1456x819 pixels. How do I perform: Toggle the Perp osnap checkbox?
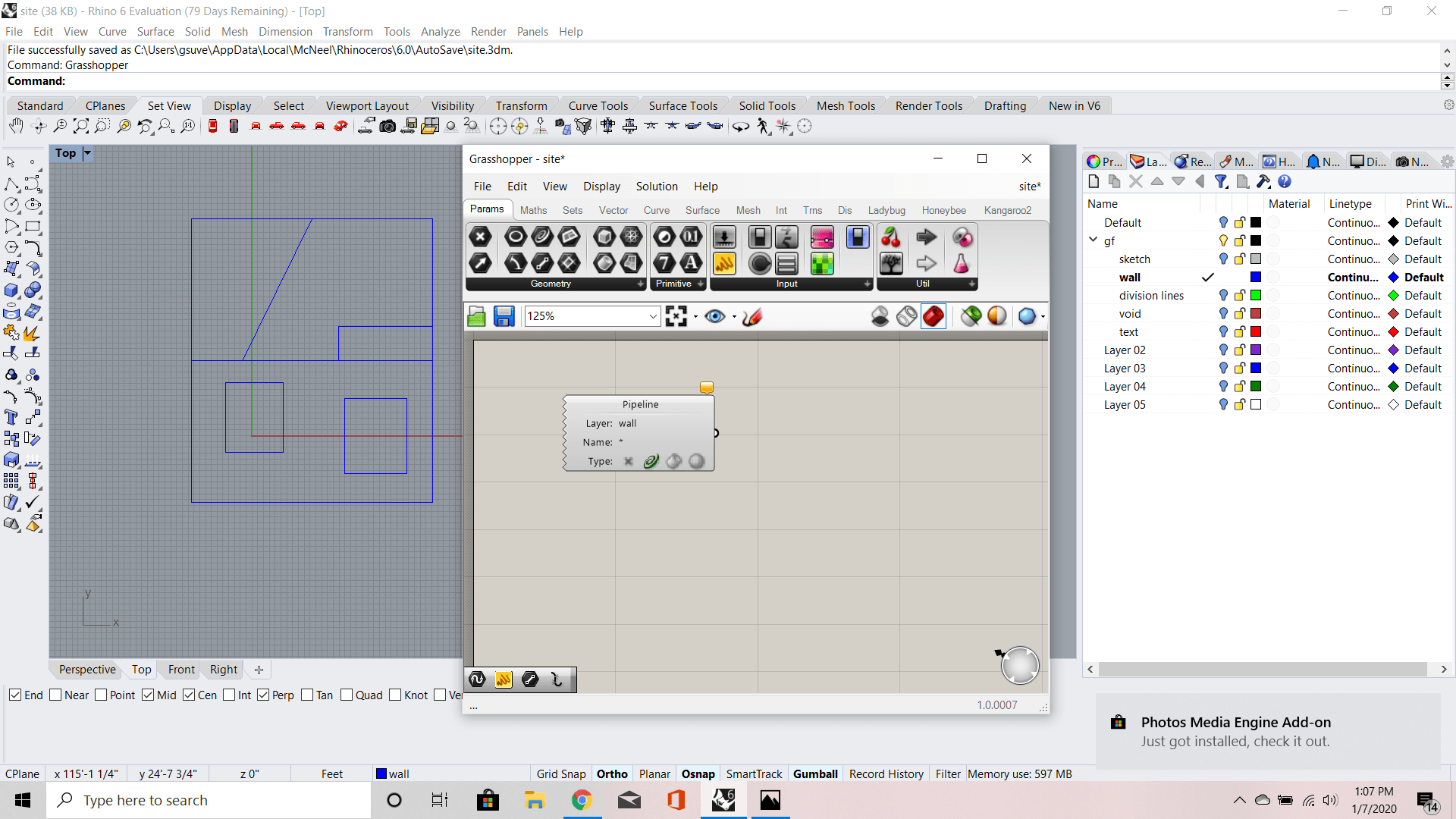(263, 695)
